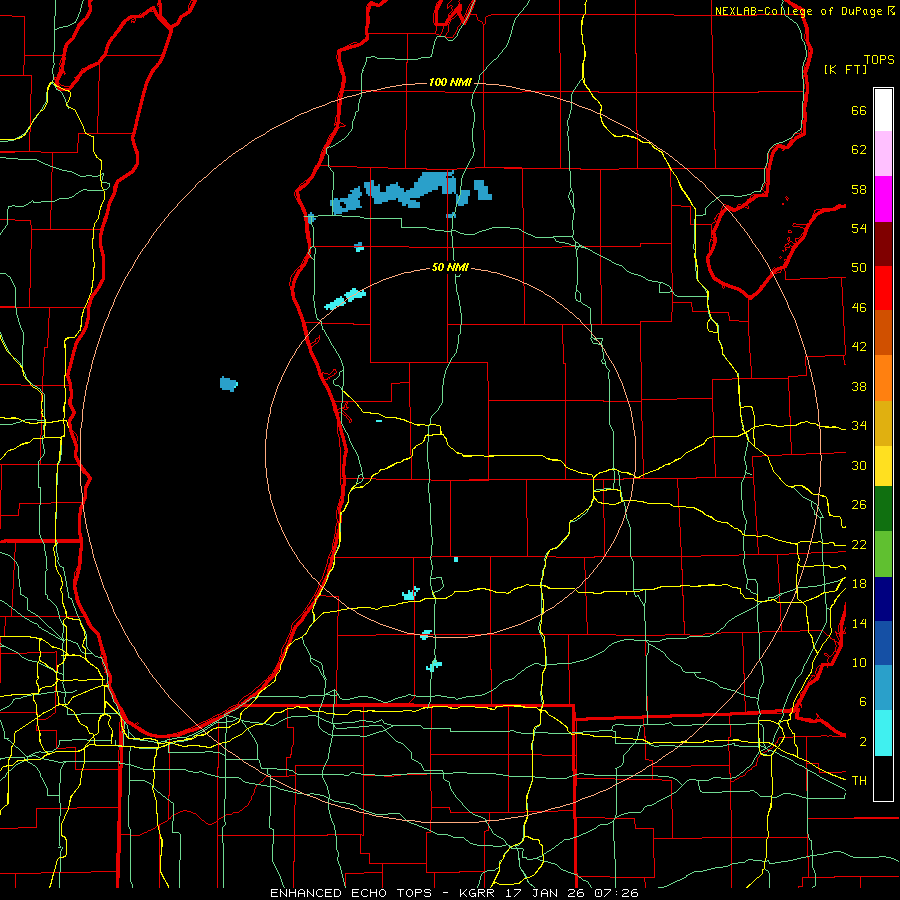This screenshot has width=900, height=900.
Task: Click the navy 22 kft legend swatch
Action: [x=883, y=599]
